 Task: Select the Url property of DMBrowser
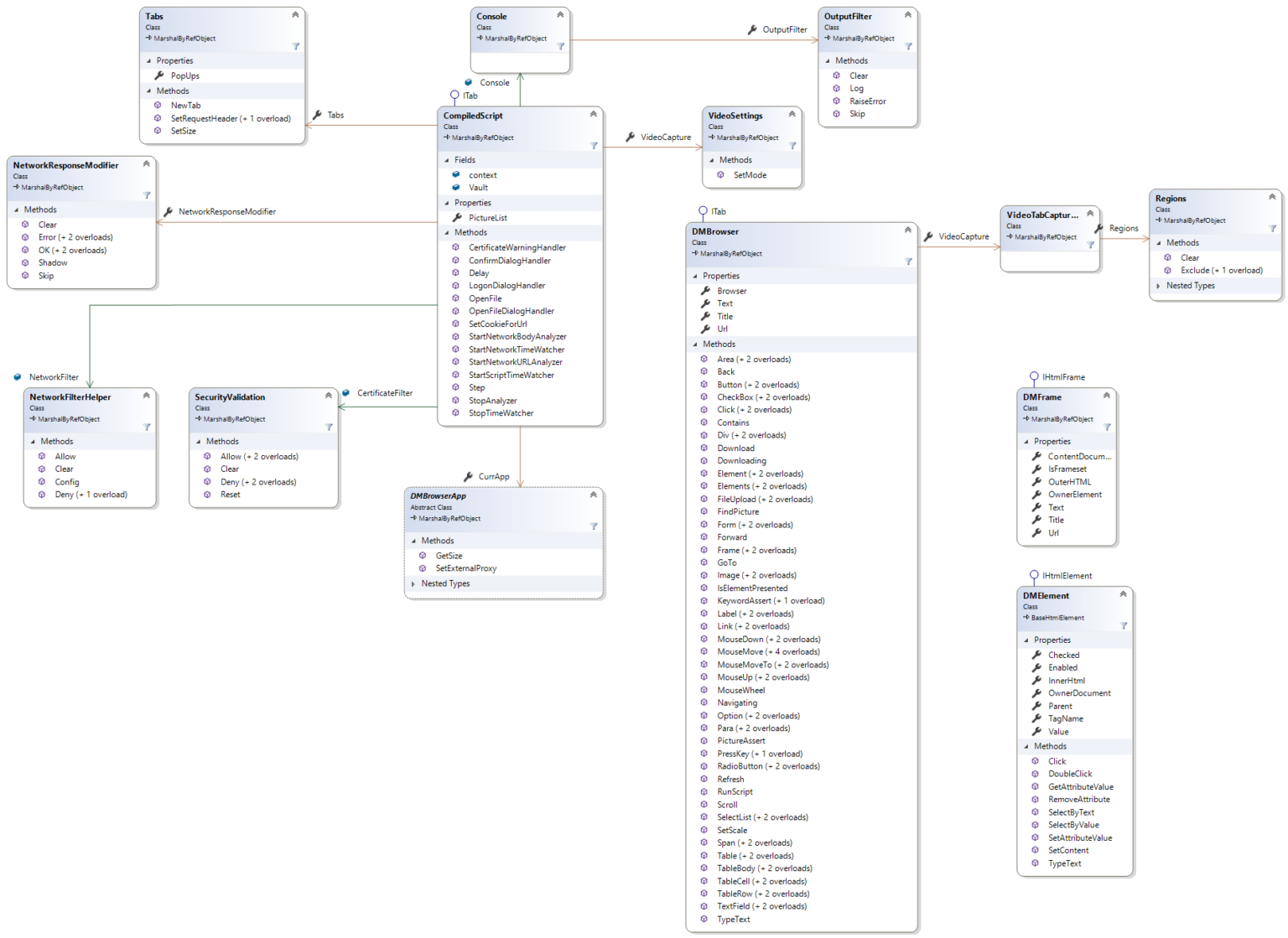click(722, 329)
